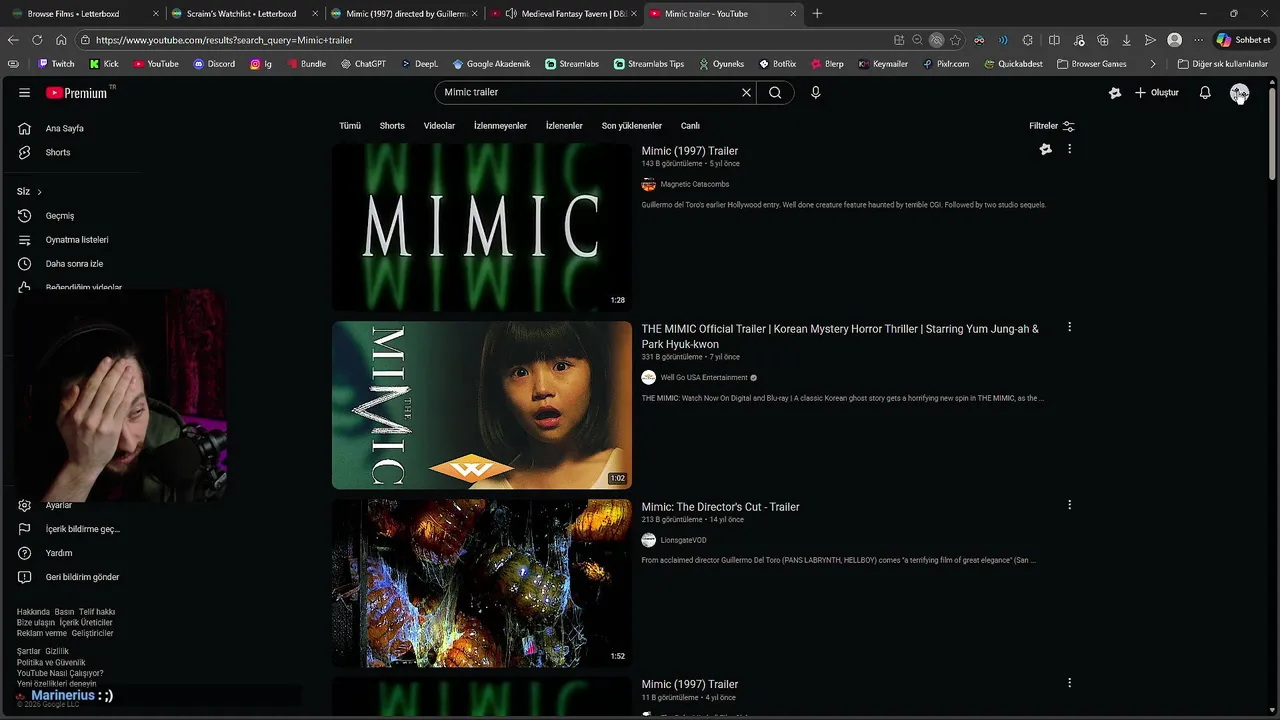Clear the search box with the X

coord(746,92)
